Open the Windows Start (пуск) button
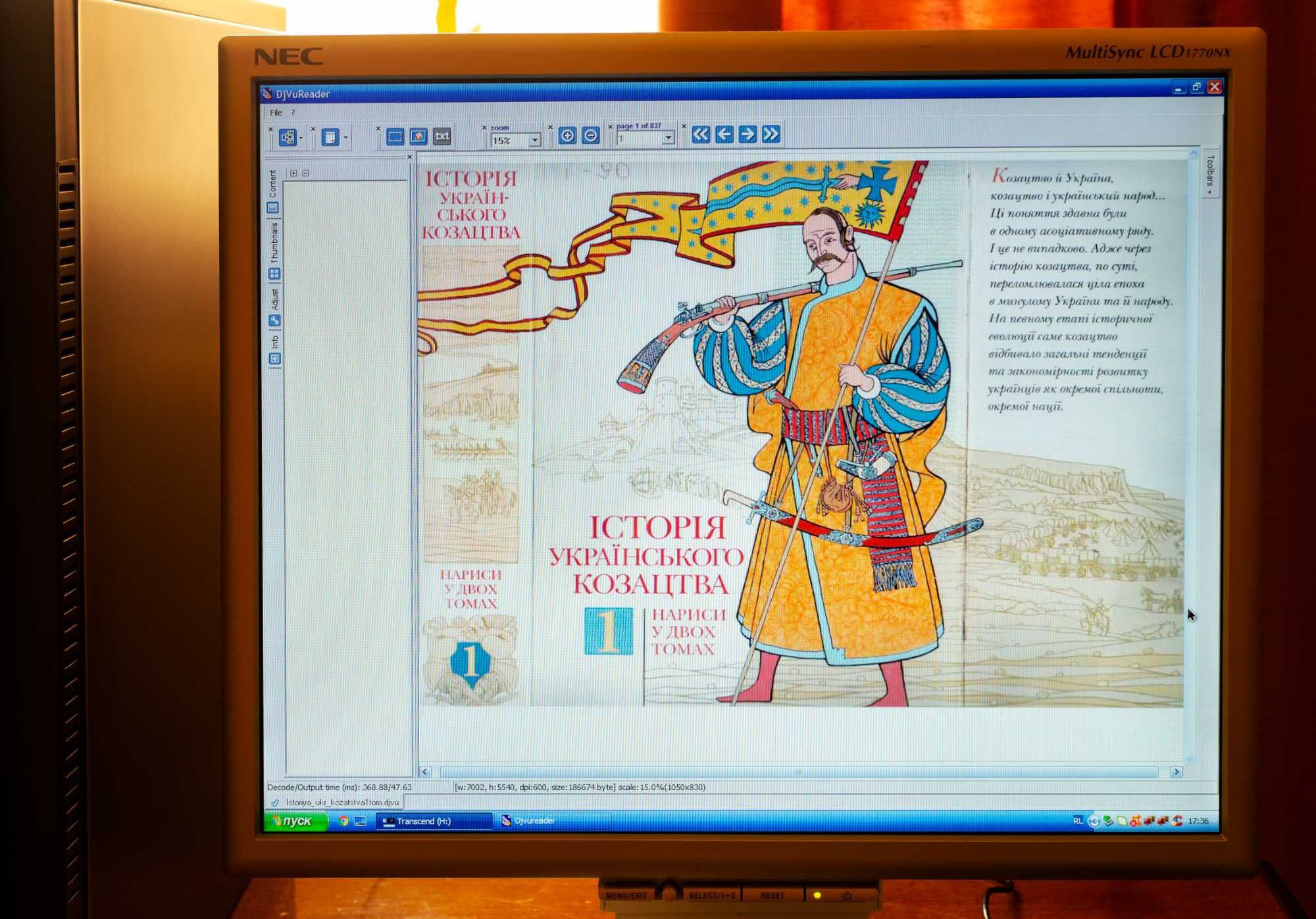1316x919 pixels. coord(295,821)
